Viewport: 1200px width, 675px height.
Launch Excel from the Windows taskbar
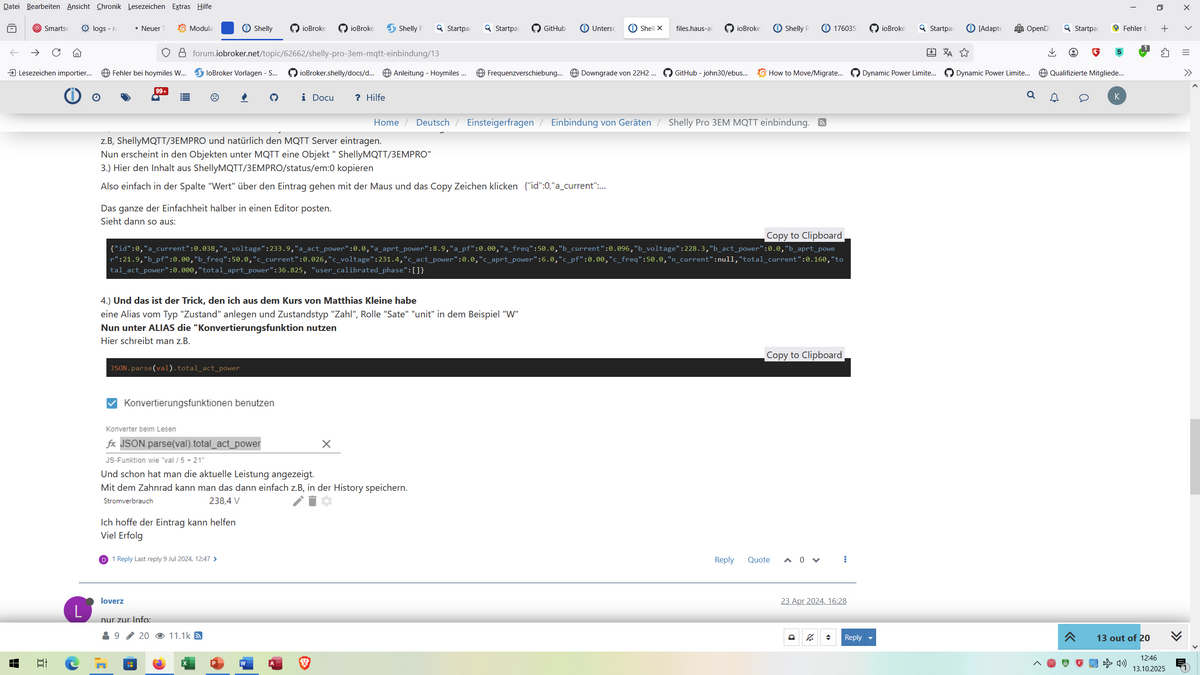(187, 663)
